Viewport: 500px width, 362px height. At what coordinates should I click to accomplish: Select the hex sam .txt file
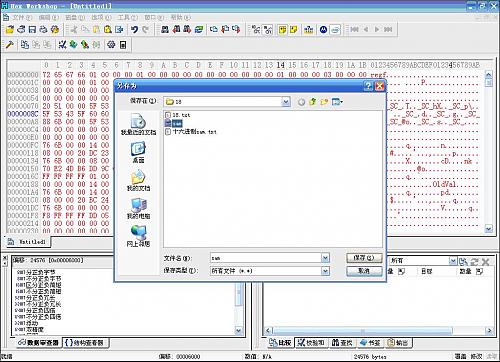click(x=191, y=132)
